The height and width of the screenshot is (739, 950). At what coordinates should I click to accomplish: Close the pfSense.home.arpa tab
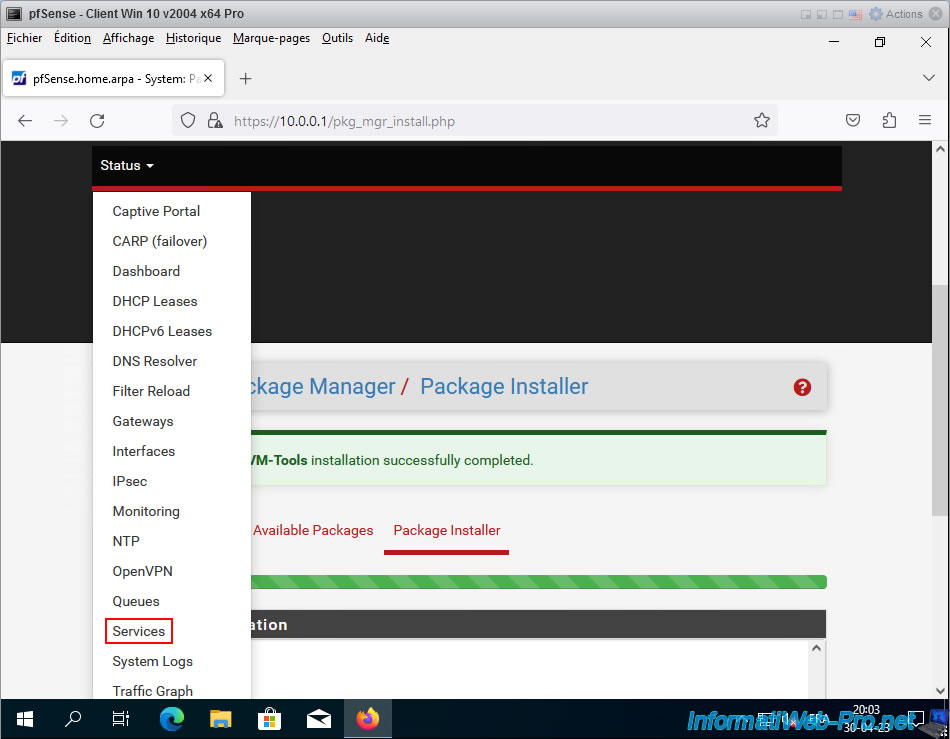pos(208,78)
